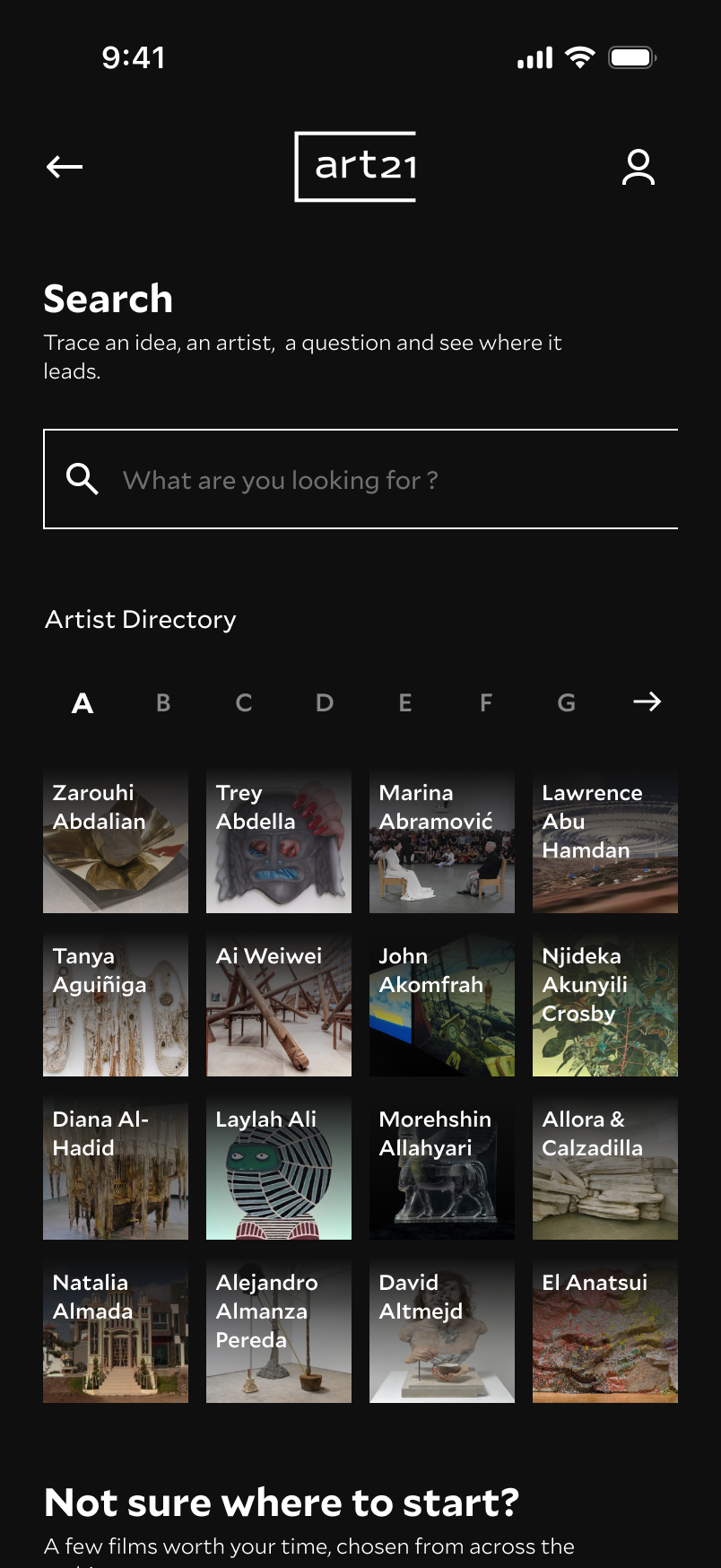Tap the Wi-Fi status icon
Viewport: 721px width, 1568px height.
[580, 57]
